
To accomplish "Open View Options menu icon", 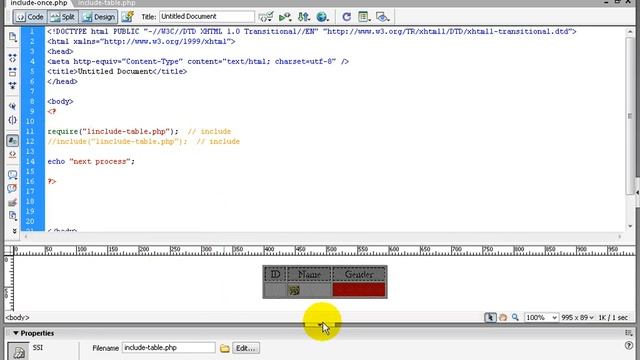I will [x=364, y=17].
